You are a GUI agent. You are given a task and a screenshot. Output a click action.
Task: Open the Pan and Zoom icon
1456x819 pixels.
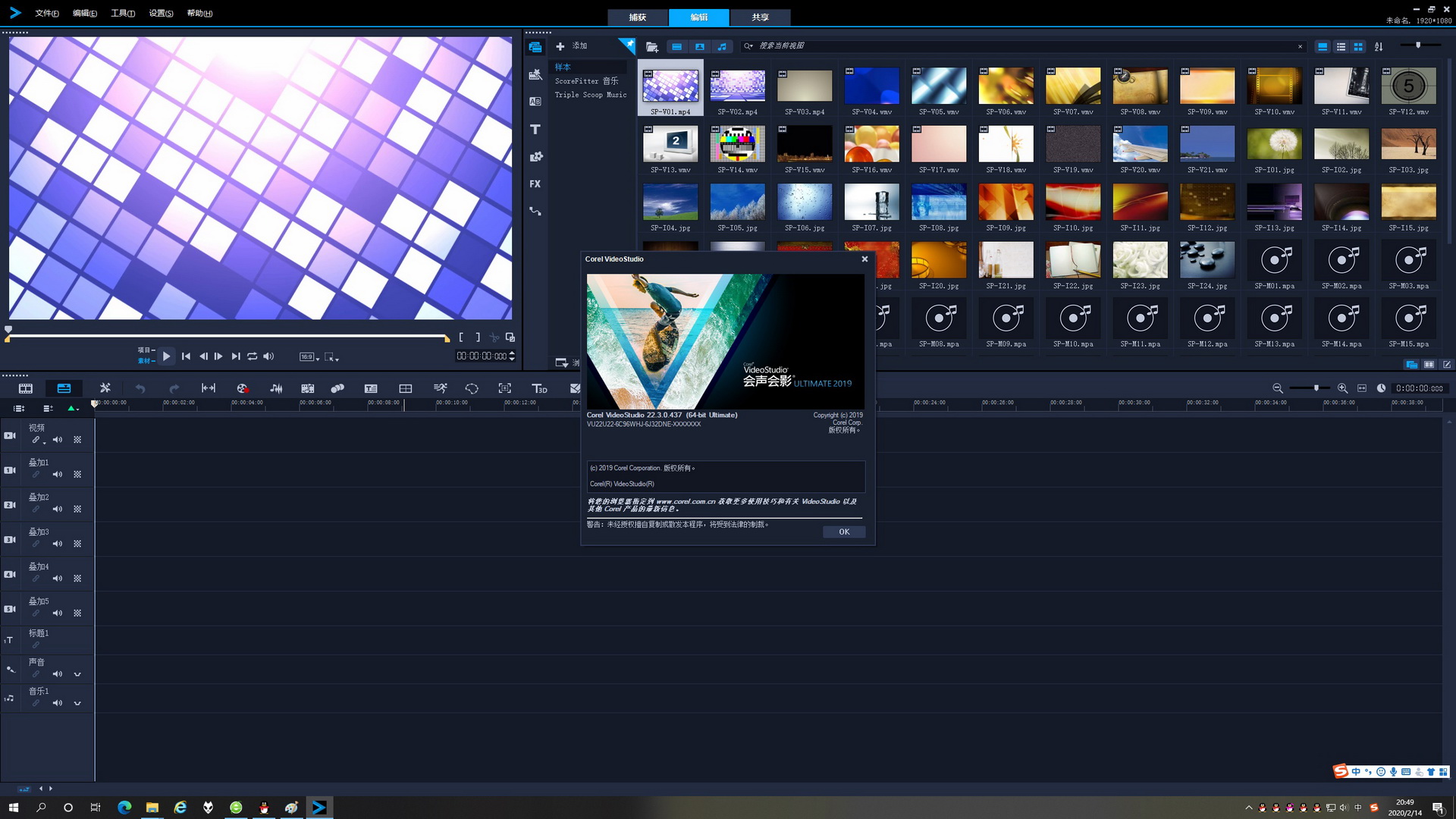tap(504, 388)
